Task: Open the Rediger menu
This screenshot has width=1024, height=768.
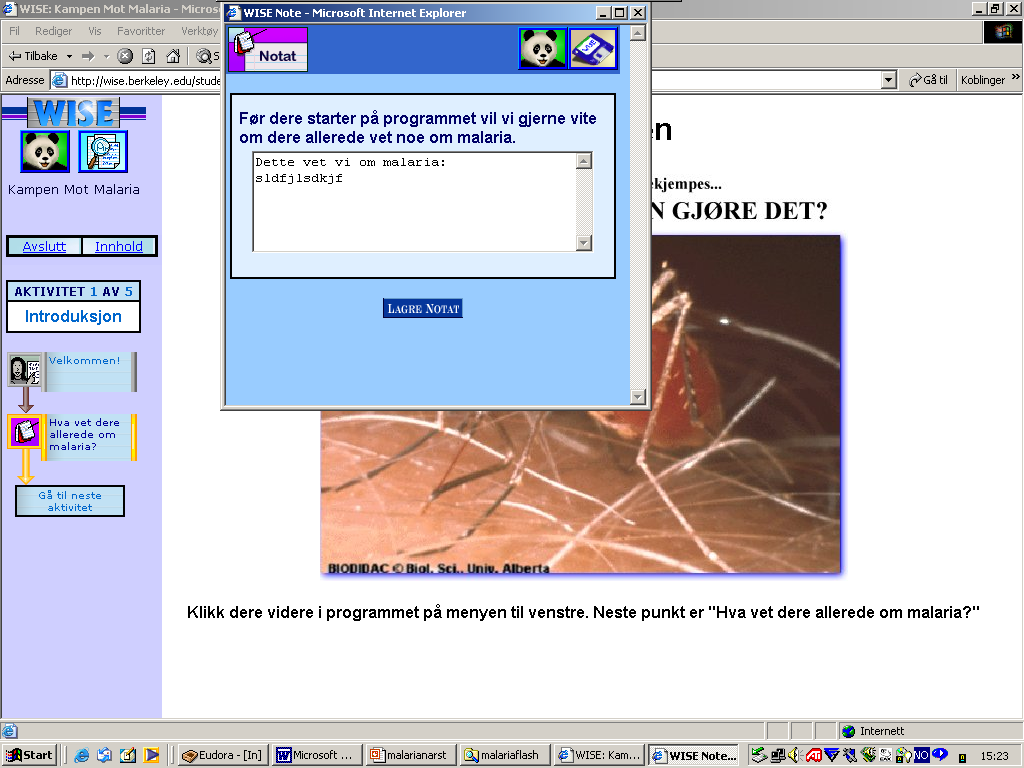Action: pyautogui.click(x=53, y=31)
